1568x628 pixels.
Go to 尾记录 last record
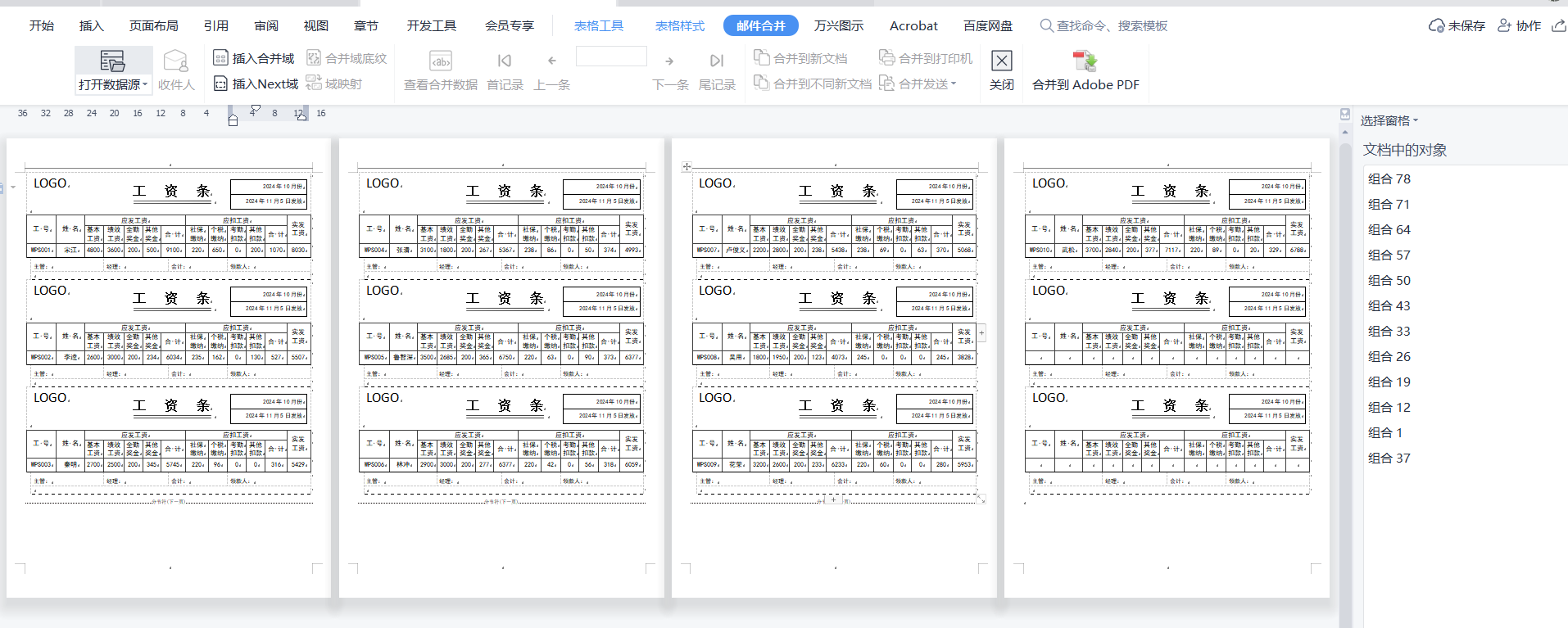coord(717,61)
